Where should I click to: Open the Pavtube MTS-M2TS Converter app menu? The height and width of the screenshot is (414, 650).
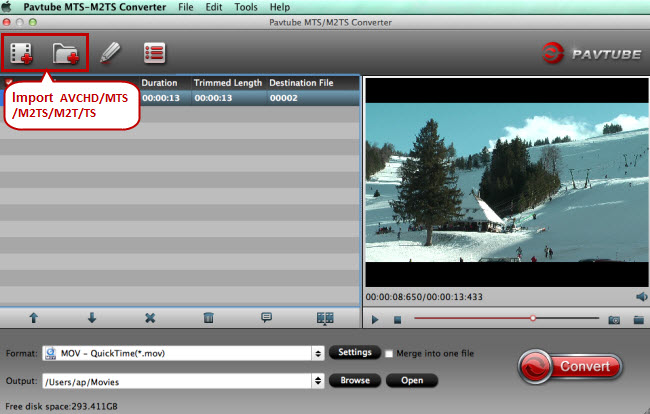[x=95, y=7]
